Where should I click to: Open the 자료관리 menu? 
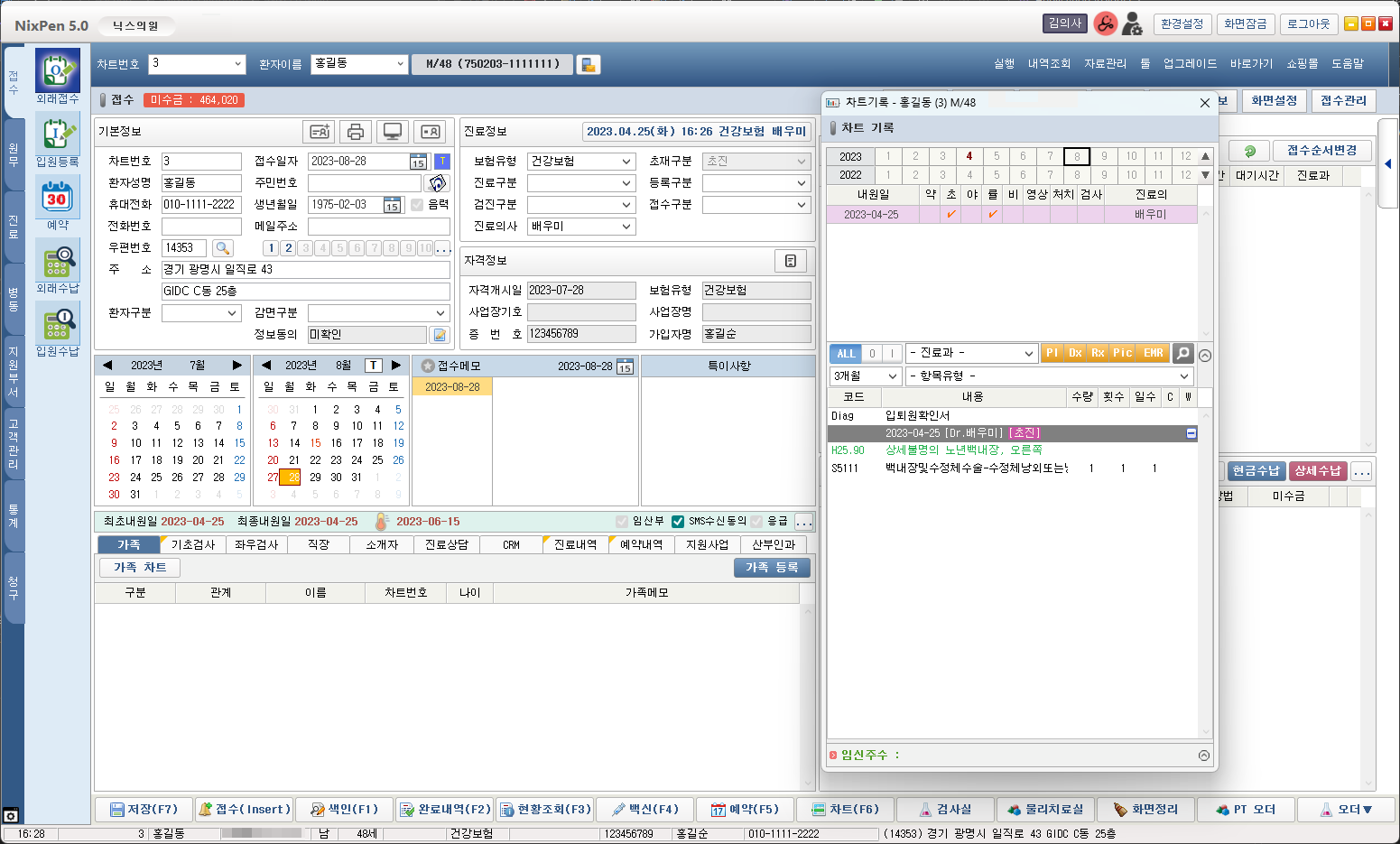(x=1105, y=64)
